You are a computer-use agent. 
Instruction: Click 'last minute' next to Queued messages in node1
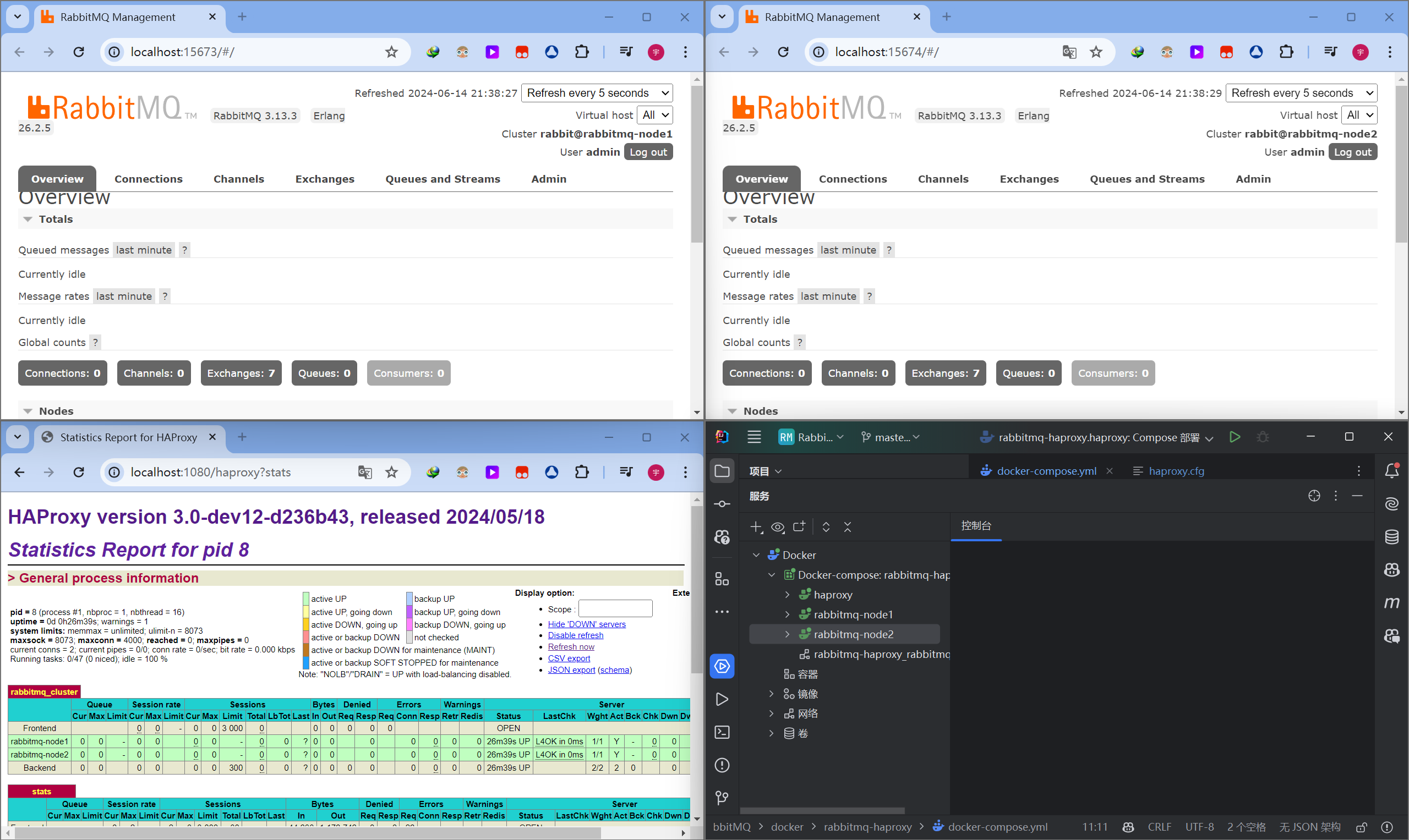click(144, 250)
